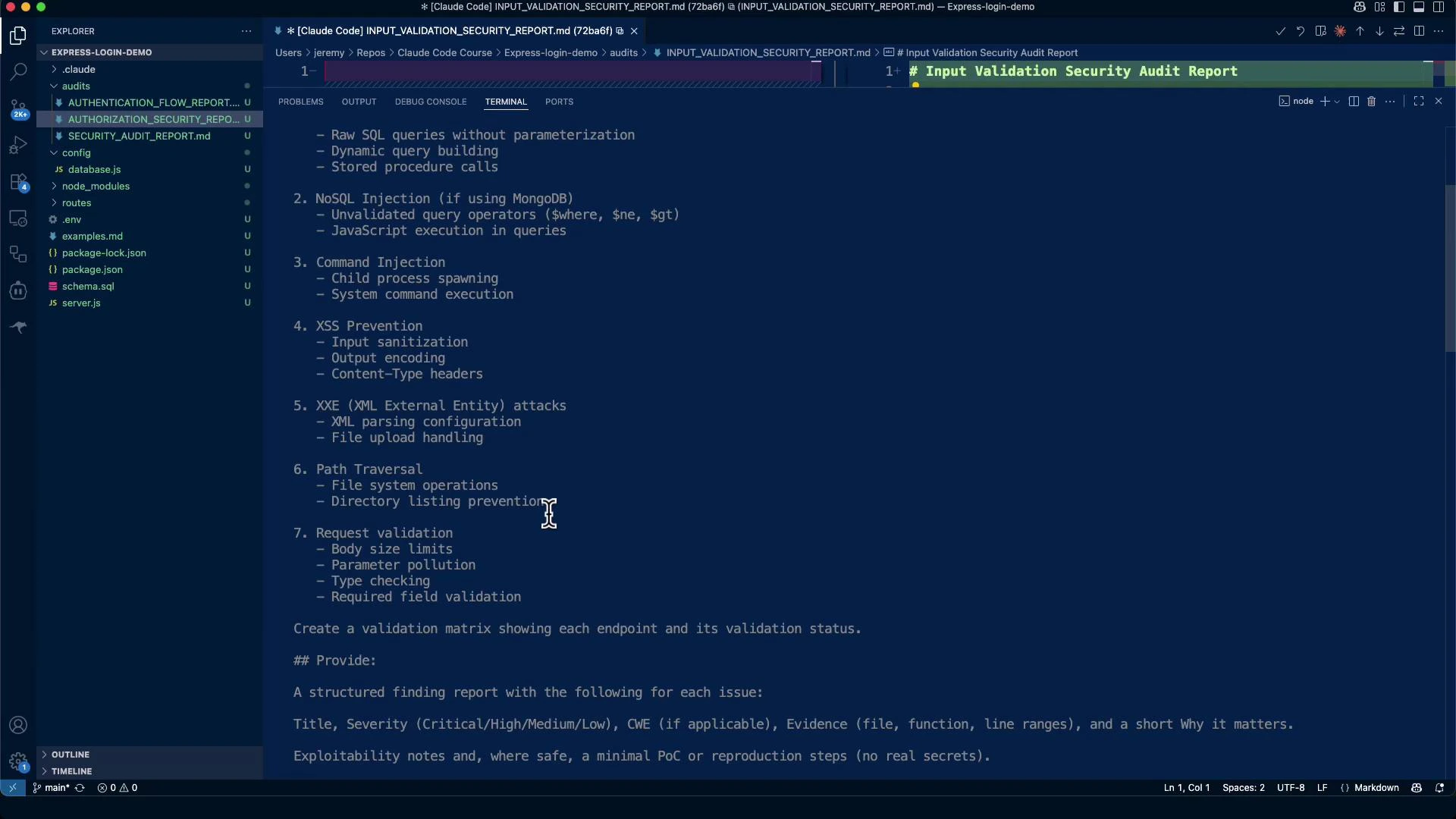
Task: Click the orange Claude Code starburst icon
Action: coord(1340,31)
